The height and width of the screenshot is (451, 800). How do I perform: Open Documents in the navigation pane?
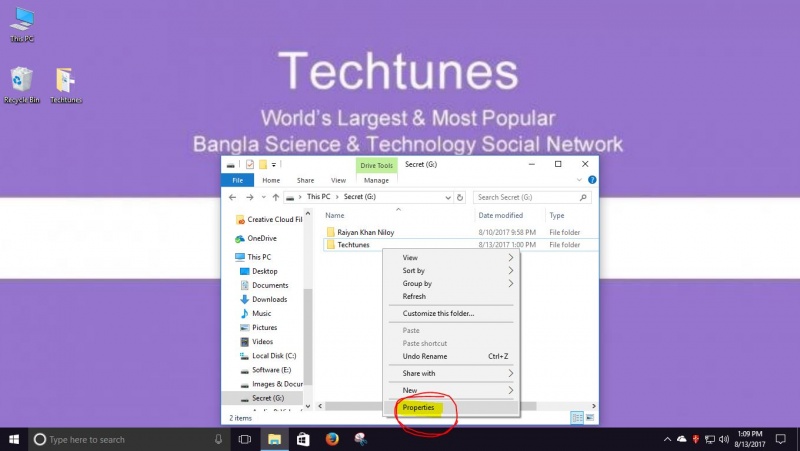[264, 285]
